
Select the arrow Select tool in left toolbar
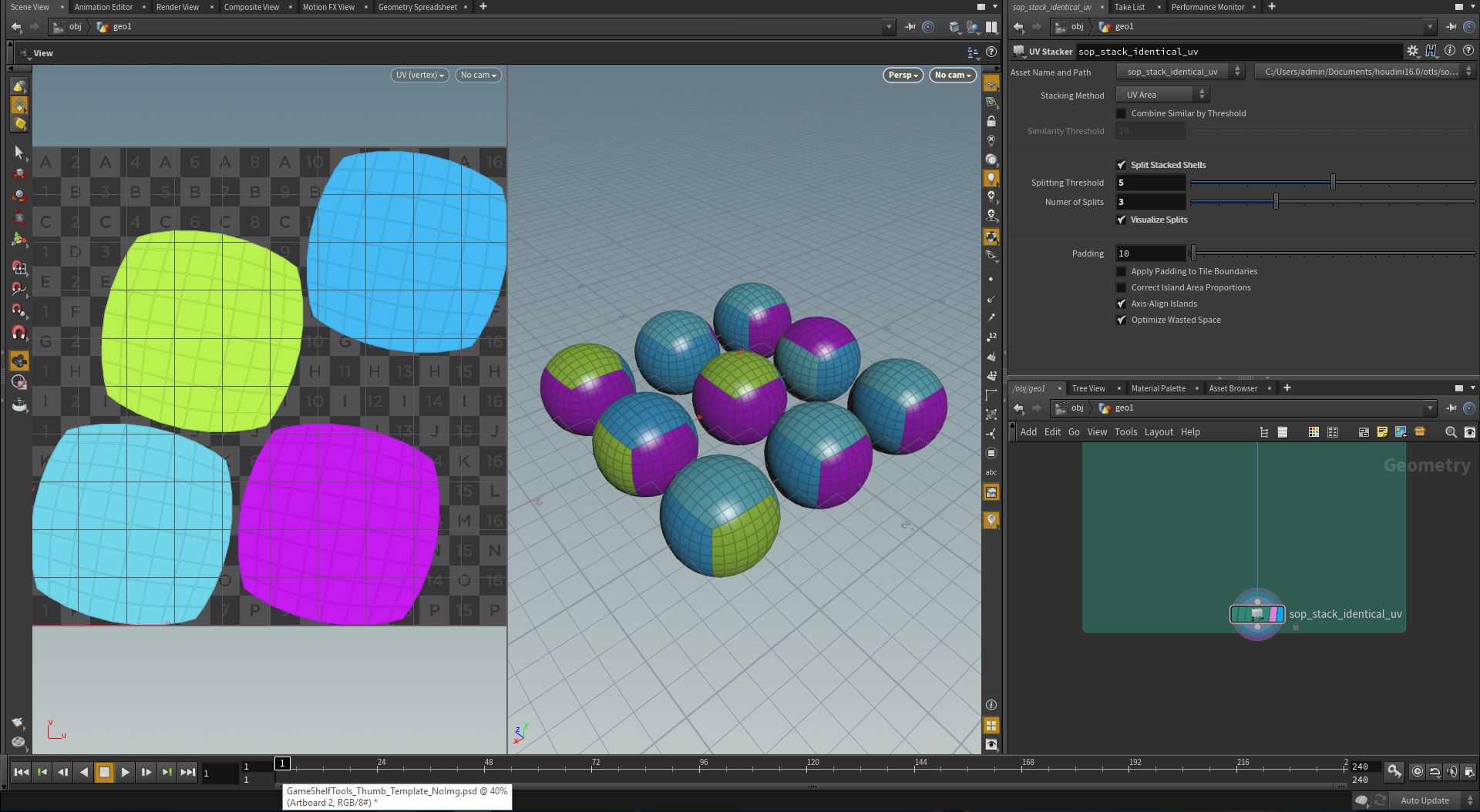pyautogui.click(x=19, y=153)
